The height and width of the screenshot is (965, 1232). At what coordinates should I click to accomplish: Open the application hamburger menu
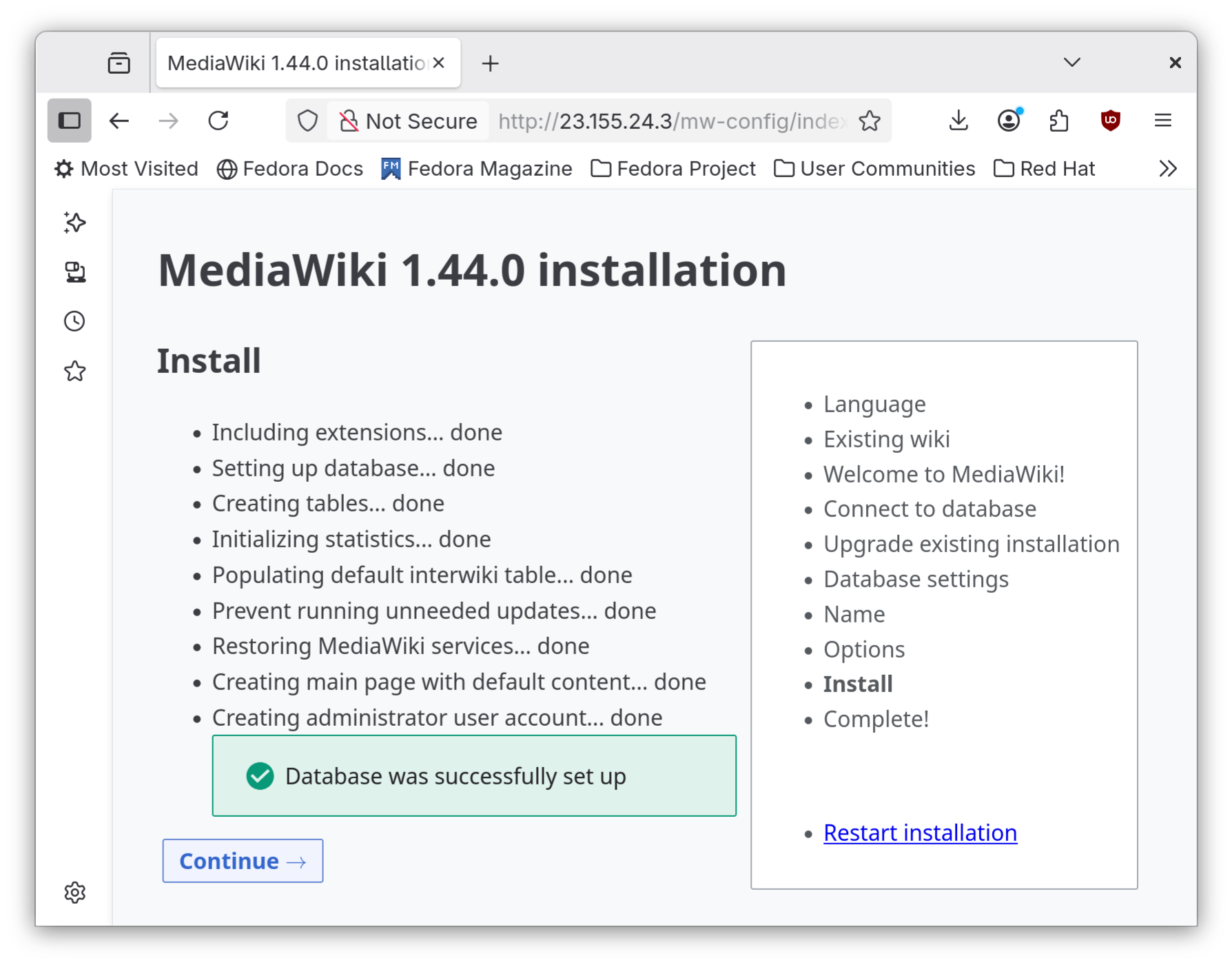(1162, 121)
